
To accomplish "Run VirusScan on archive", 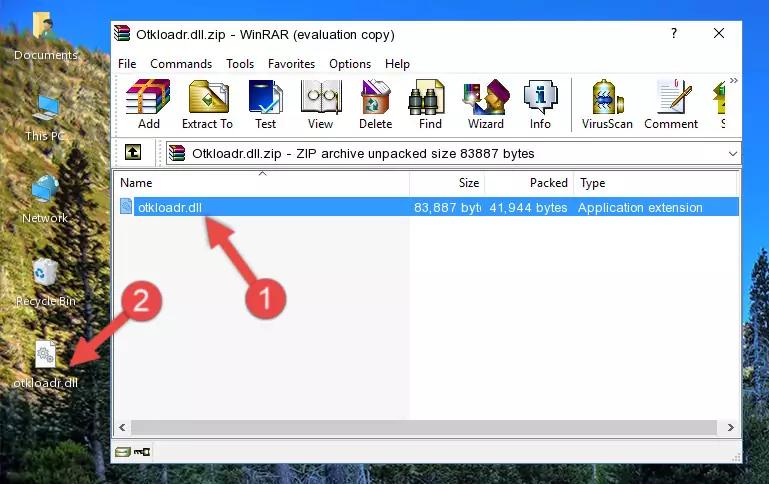I will coord(607,104).
